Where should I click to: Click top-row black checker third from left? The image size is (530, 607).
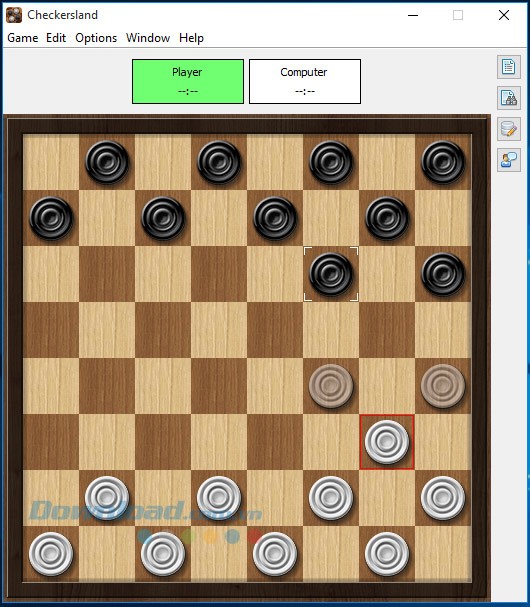tap(331, 162)
